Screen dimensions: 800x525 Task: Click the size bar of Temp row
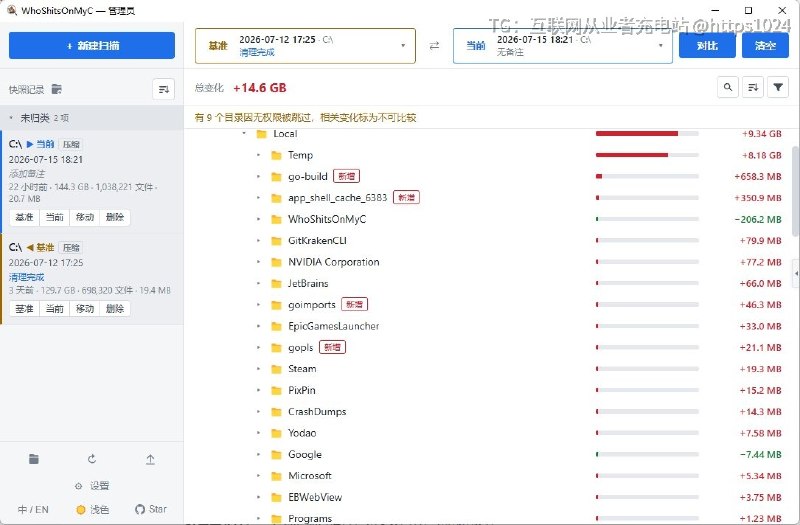(647, 155)
